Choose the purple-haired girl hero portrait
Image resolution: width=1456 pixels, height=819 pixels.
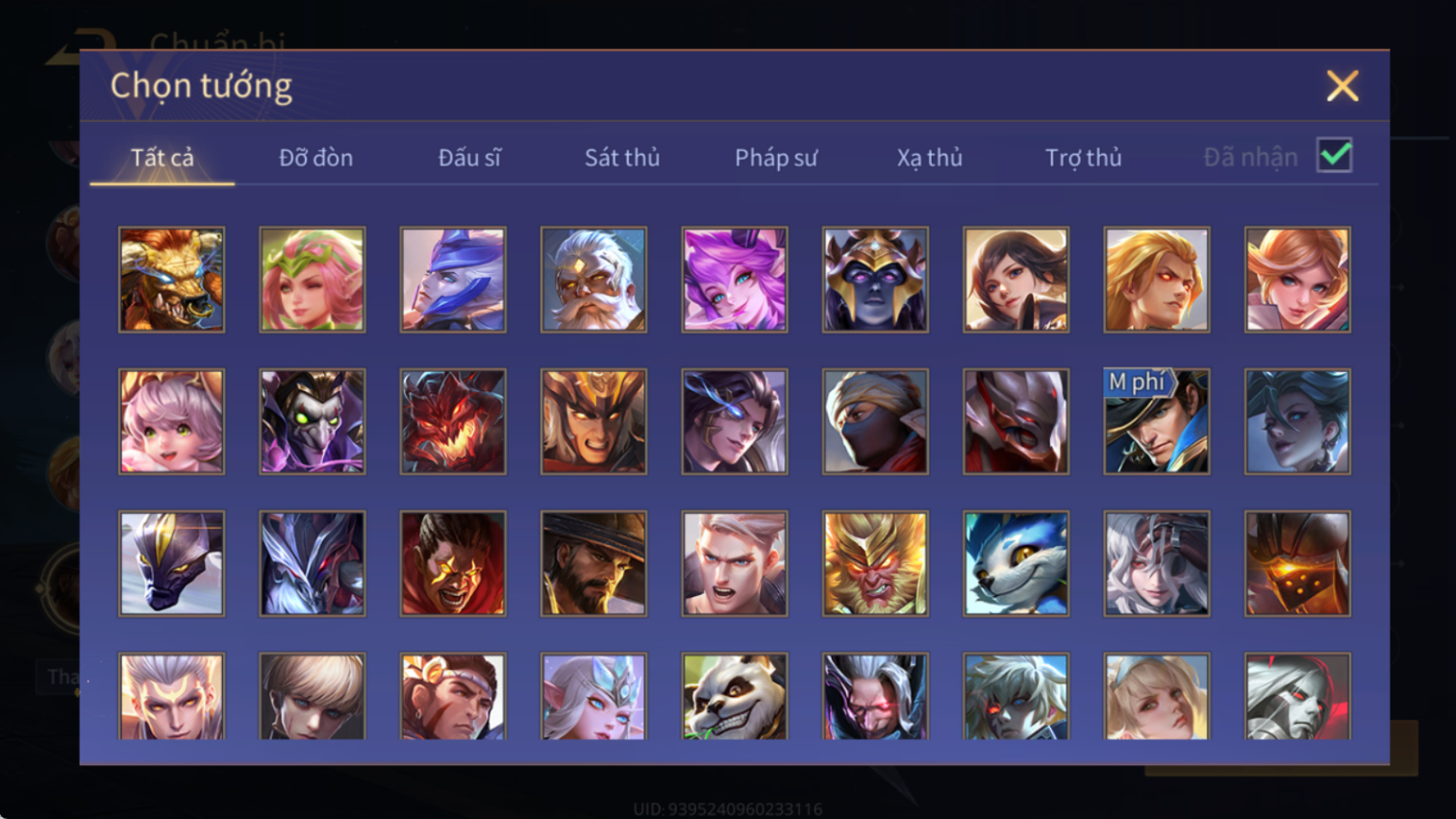click(735, 280)
